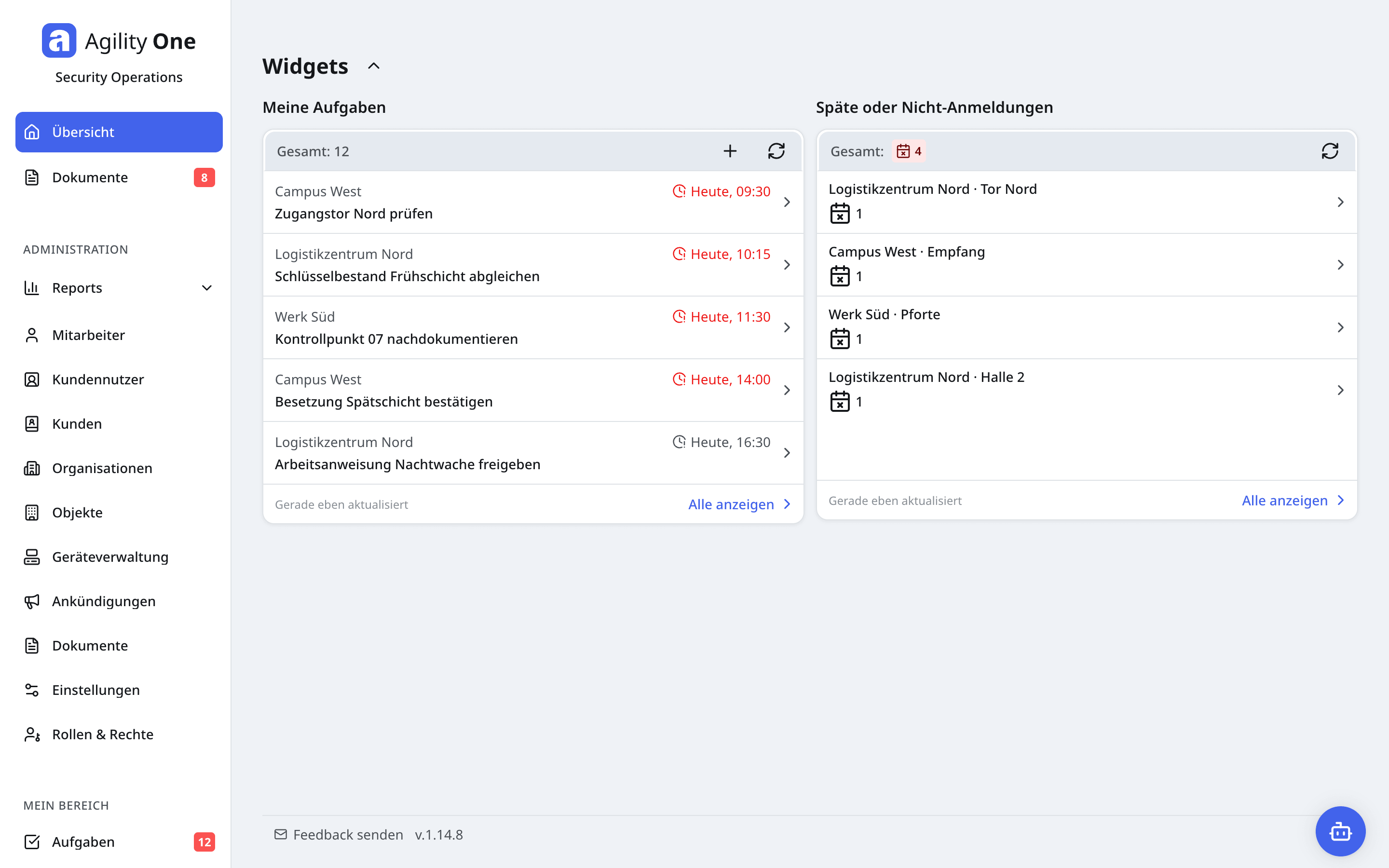
Task: Click the red missed check-in badge showing 4
Action: [x=909, y=151]
